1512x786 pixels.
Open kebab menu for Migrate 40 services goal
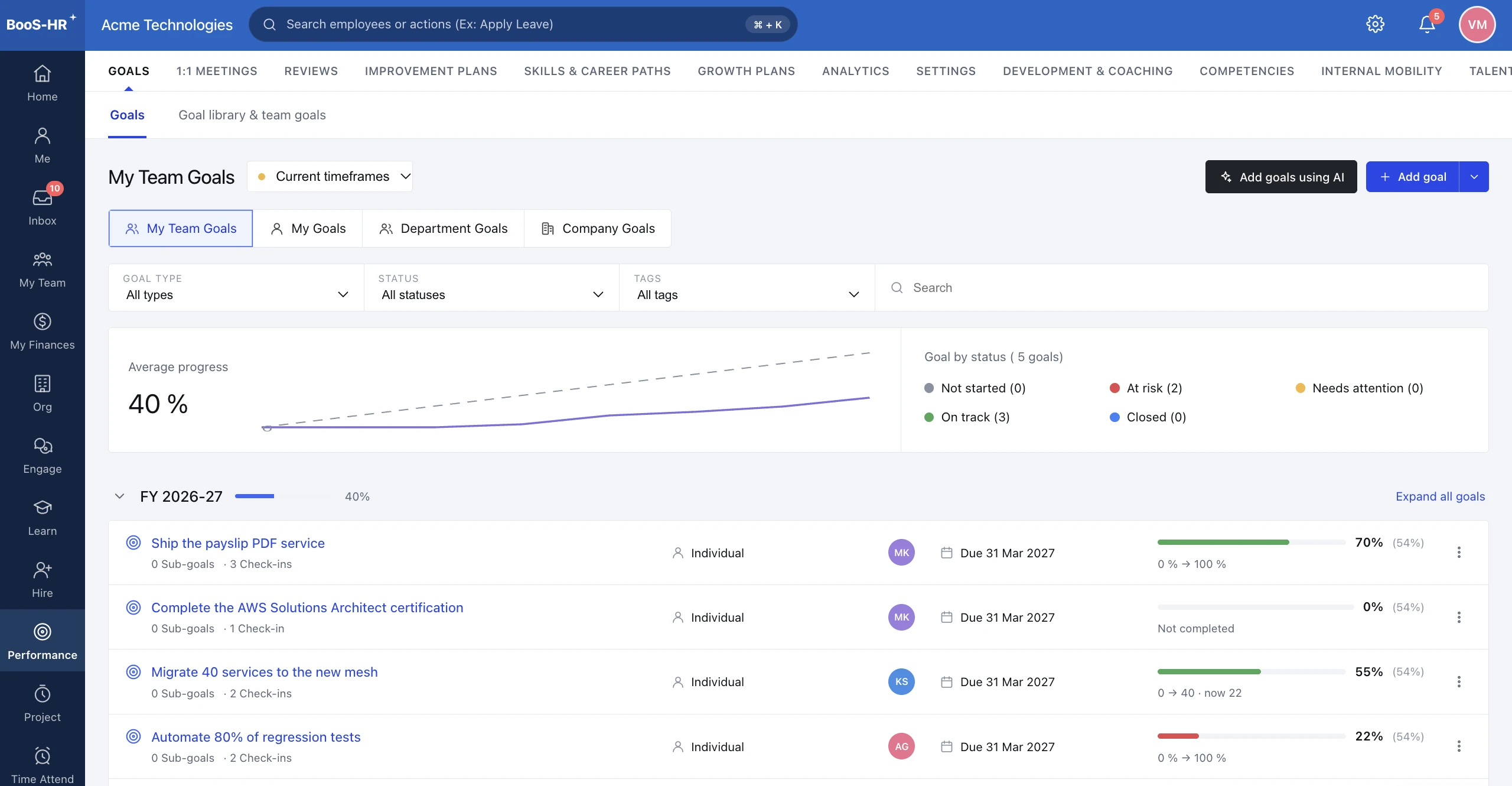(1459, 681)
